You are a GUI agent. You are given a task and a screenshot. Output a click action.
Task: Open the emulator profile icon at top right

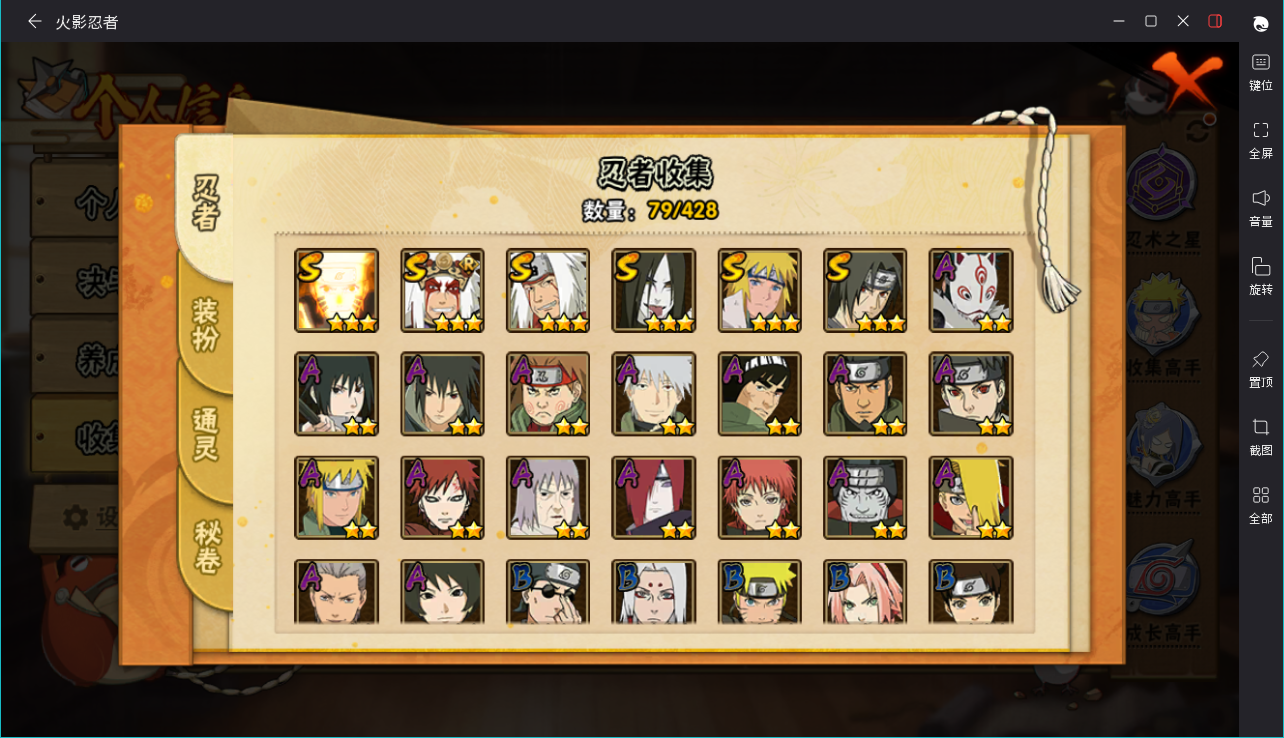pyautogui.click(x=1261, y=23)
